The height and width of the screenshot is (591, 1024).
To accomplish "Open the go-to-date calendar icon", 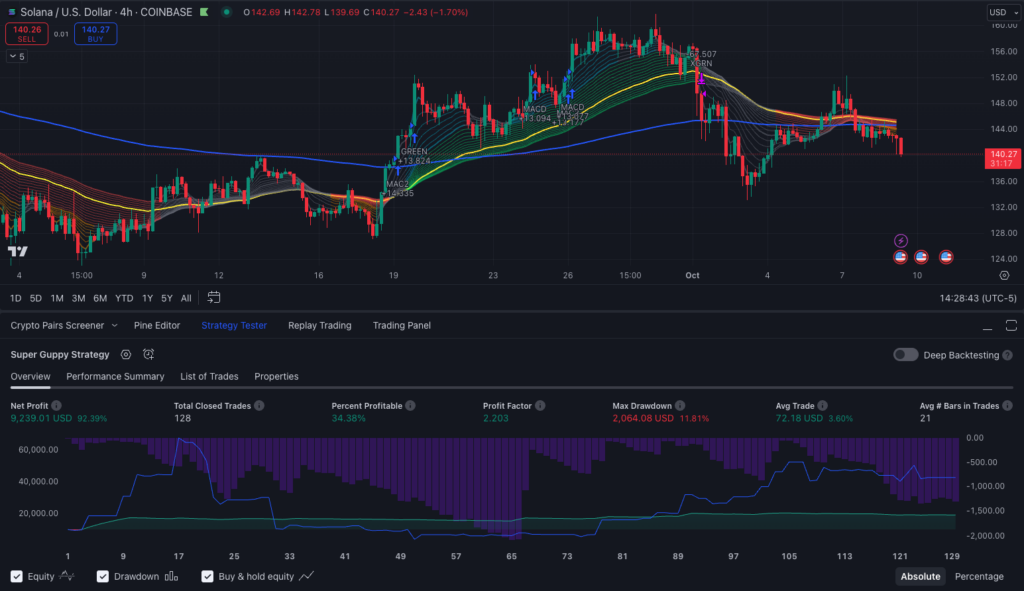I will click(214, 298).
